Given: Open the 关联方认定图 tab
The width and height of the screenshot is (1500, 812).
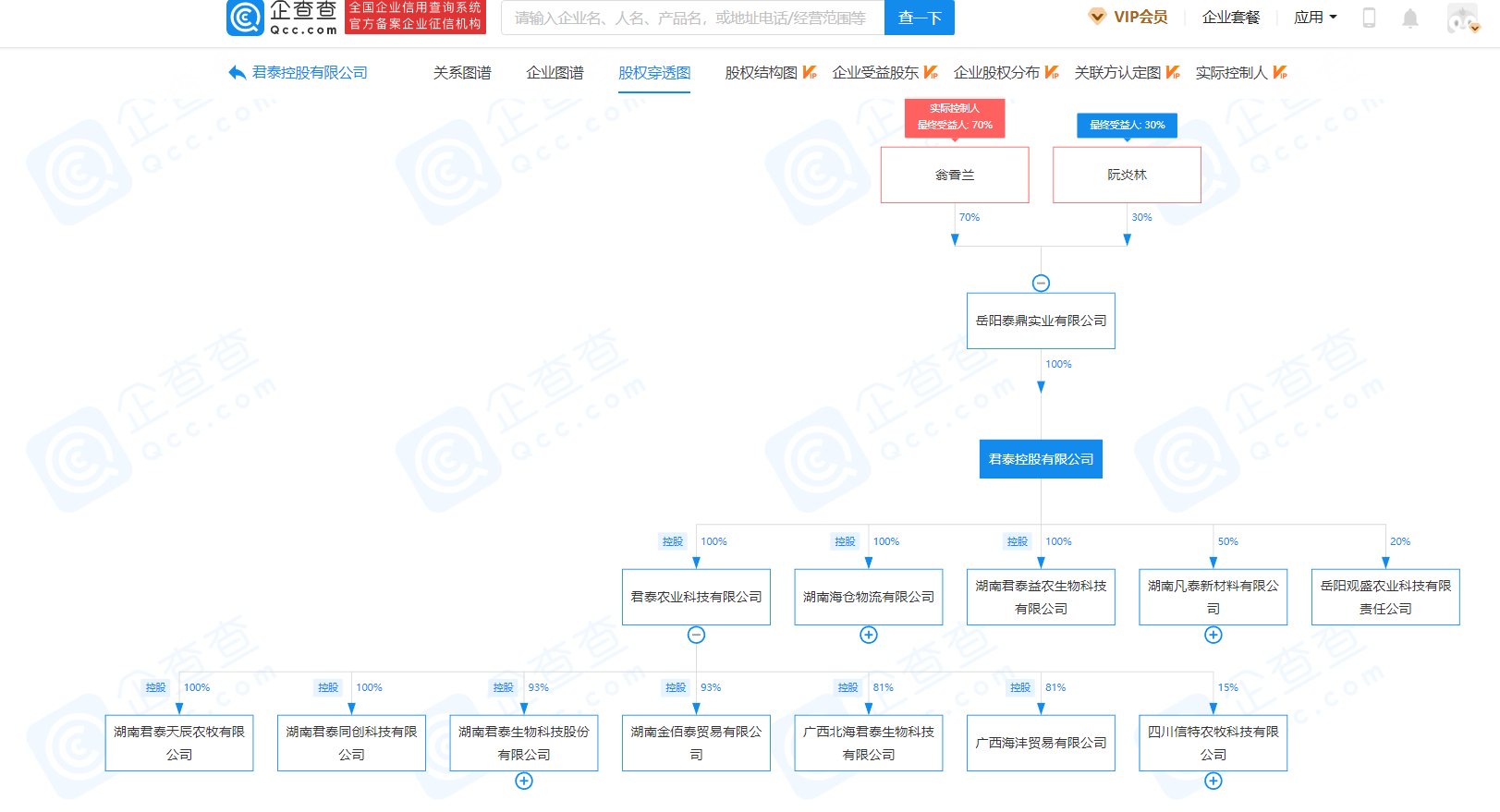Looking at the screenshot, I should click(1117, 72).
